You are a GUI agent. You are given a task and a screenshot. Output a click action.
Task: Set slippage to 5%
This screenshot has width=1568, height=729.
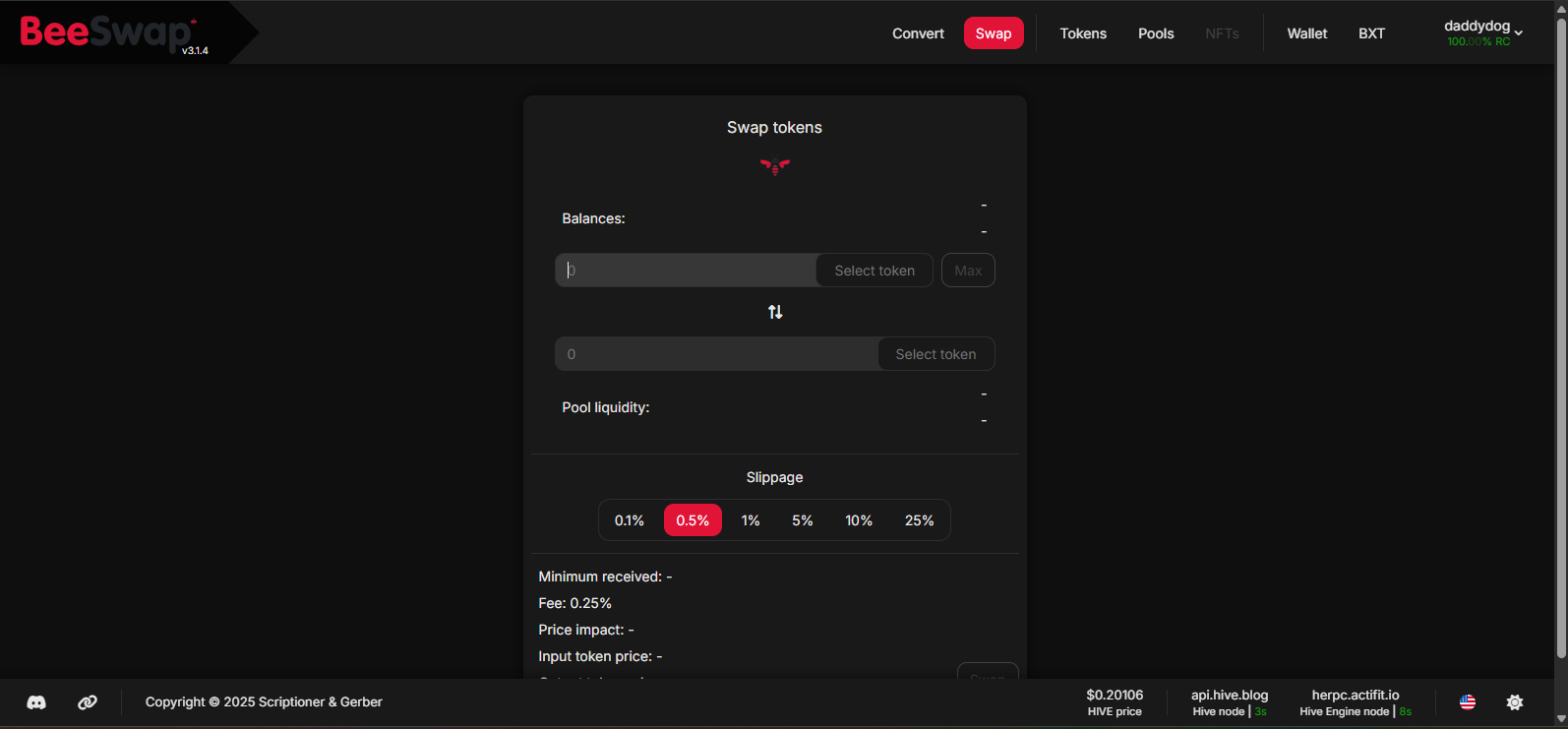(x=803, y=520)
